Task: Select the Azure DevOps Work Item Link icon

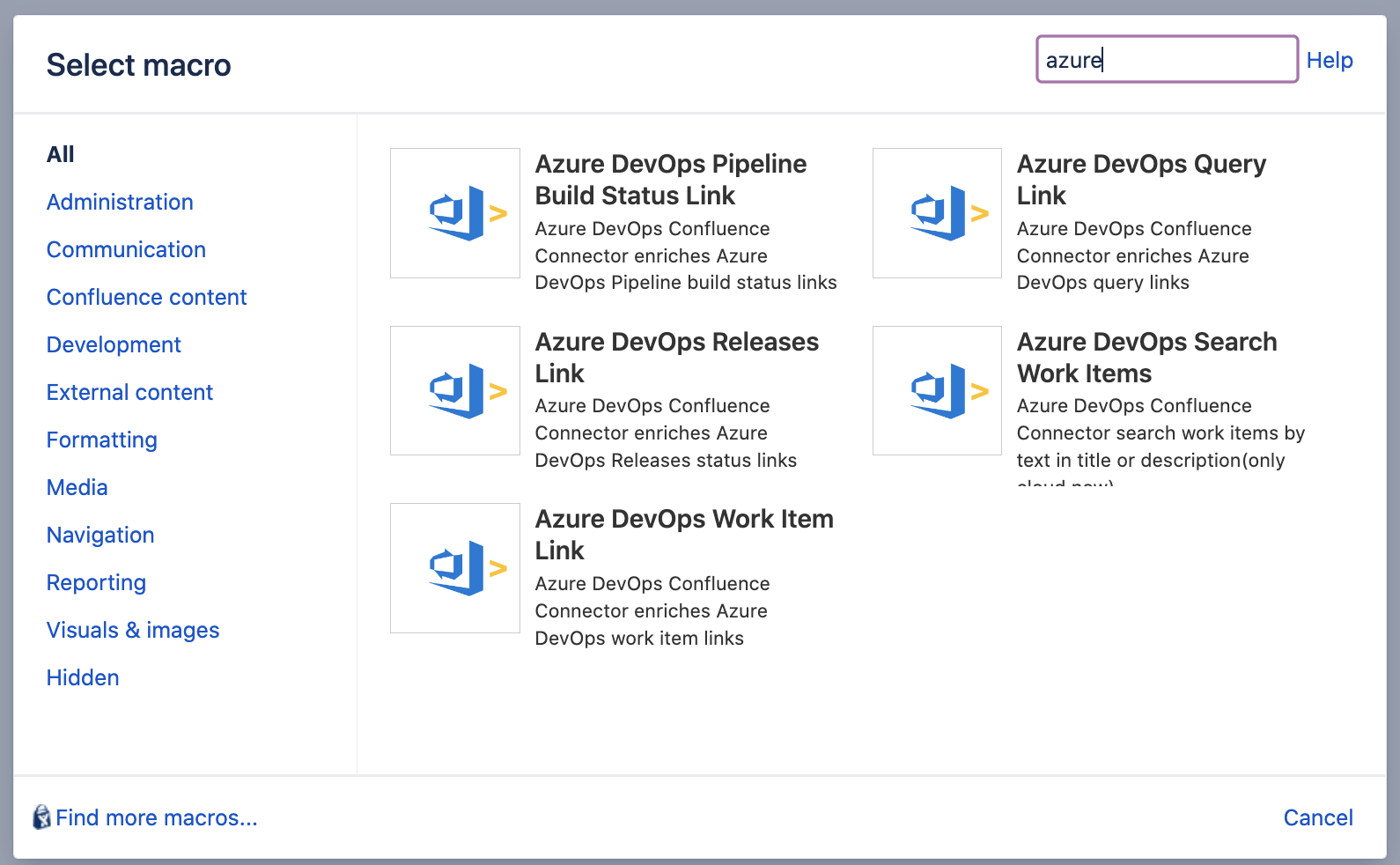Action: point(455,568)
